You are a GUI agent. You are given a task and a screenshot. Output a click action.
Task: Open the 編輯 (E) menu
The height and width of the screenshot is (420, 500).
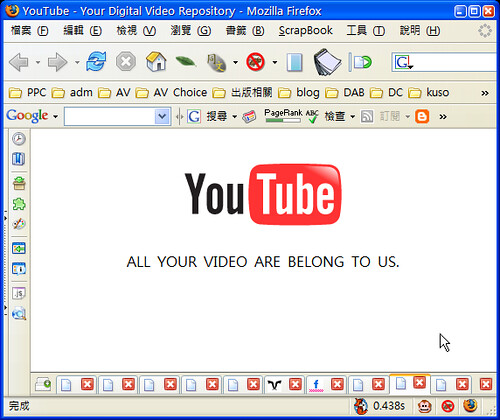click(x=82, y=31)
